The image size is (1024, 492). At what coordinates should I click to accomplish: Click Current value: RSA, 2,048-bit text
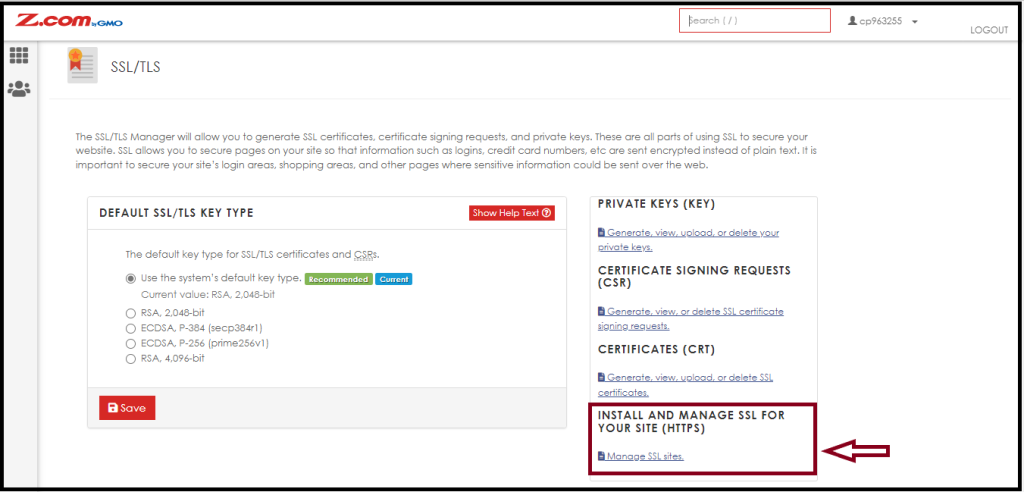pyautogui.click(x=208, y=295)
